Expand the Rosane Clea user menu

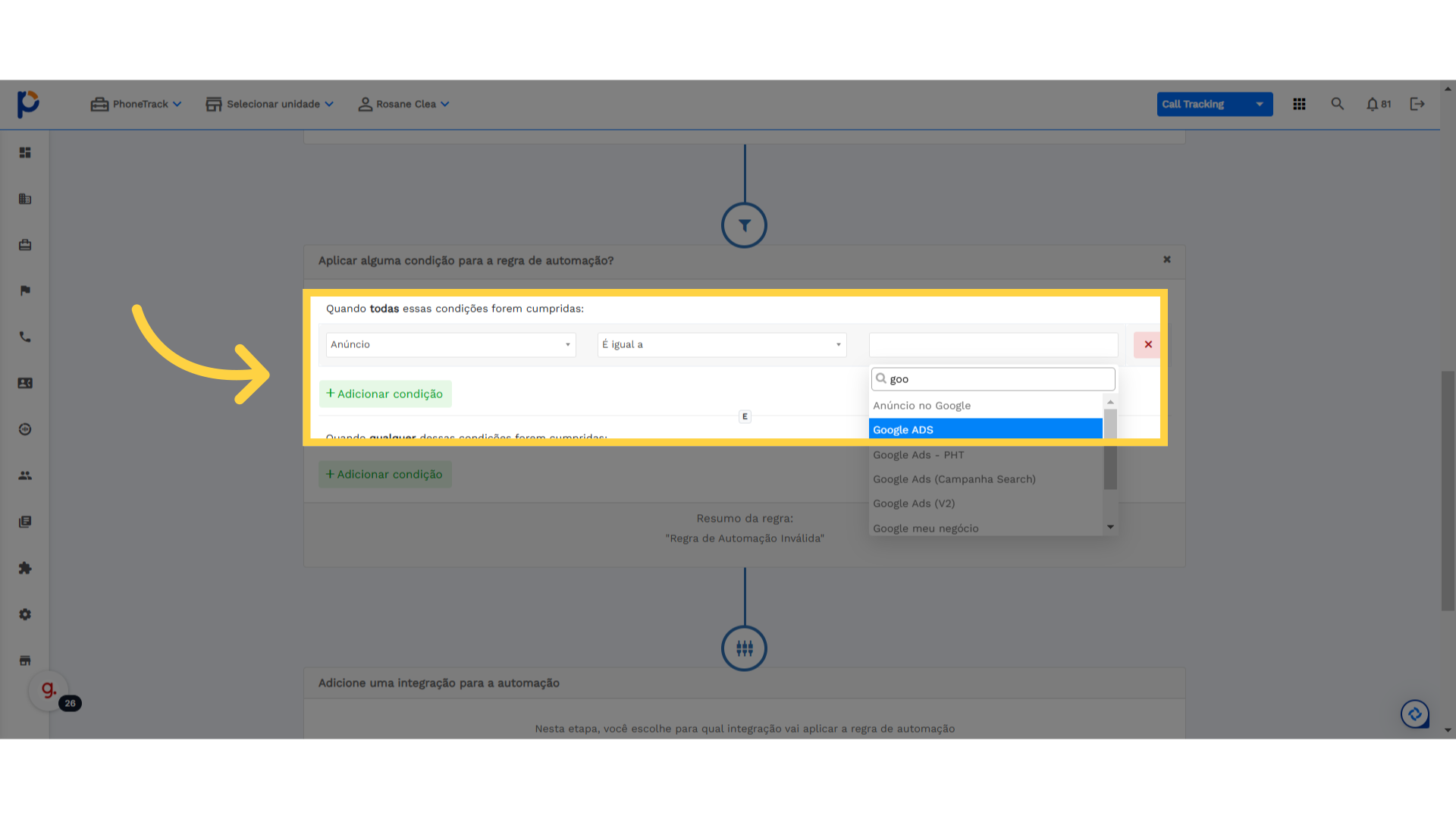(x=403, y=104)
